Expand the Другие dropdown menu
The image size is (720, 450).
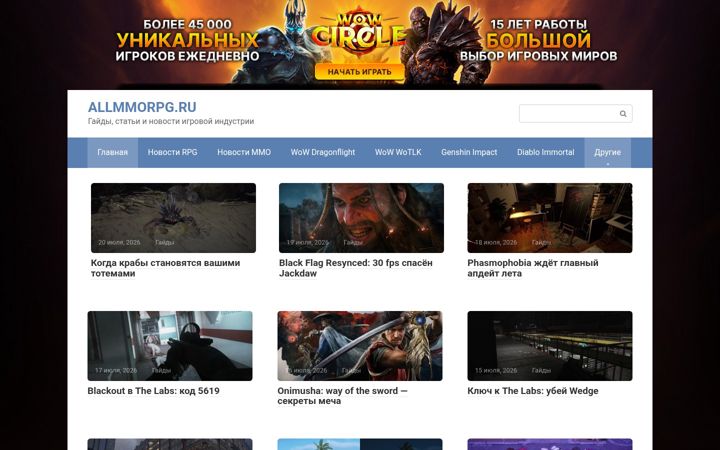[x=608, y=152]
